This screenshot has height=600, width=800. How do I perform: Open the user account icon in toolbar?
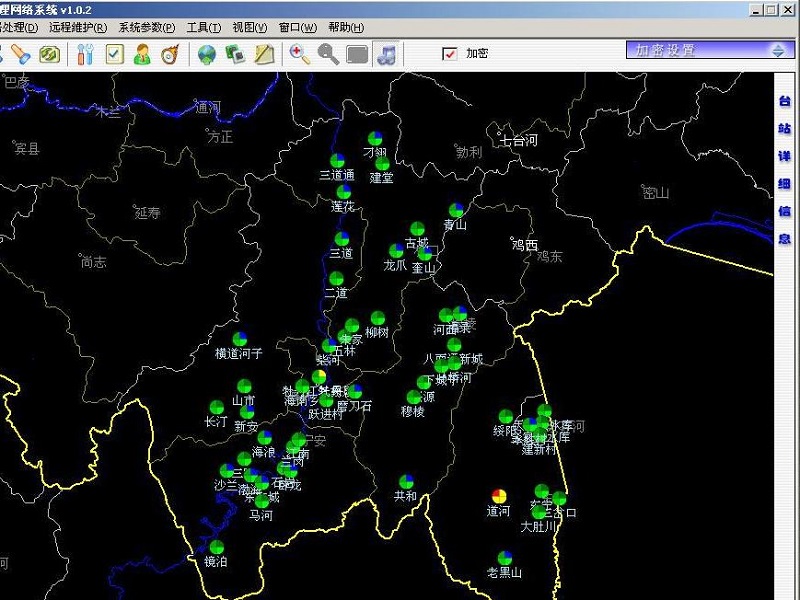[142, 54]
